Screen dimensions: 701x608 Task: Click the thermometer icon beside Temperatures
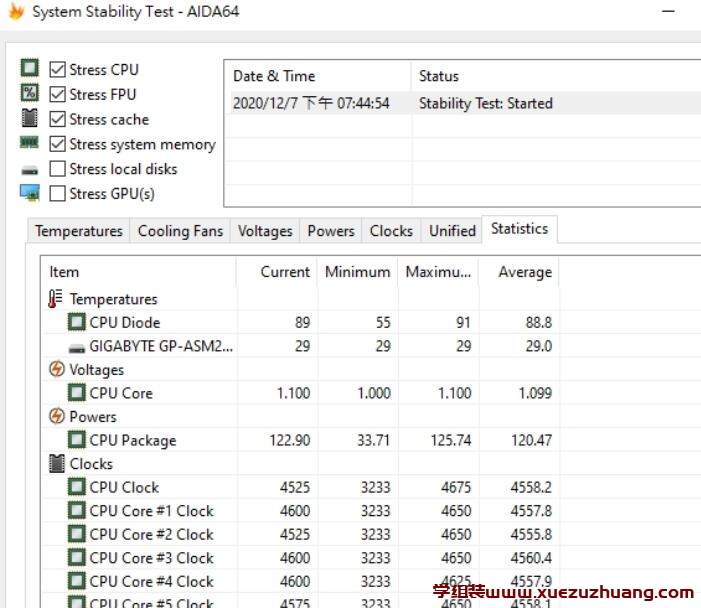[x=56, y=299]
